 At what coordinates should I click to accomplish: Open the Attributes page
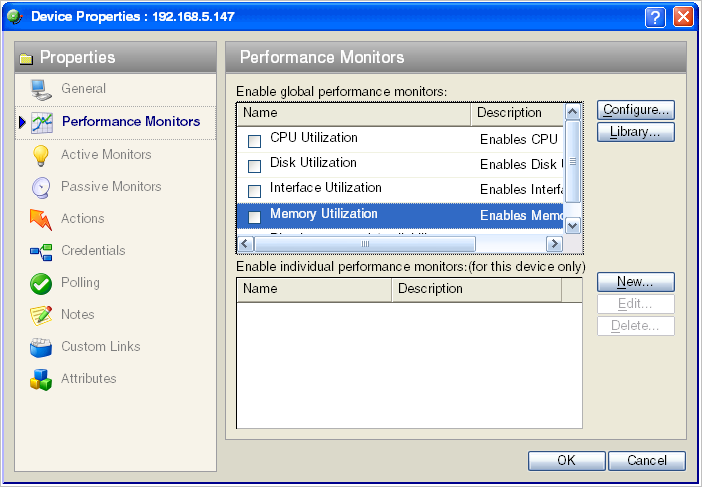89,378
